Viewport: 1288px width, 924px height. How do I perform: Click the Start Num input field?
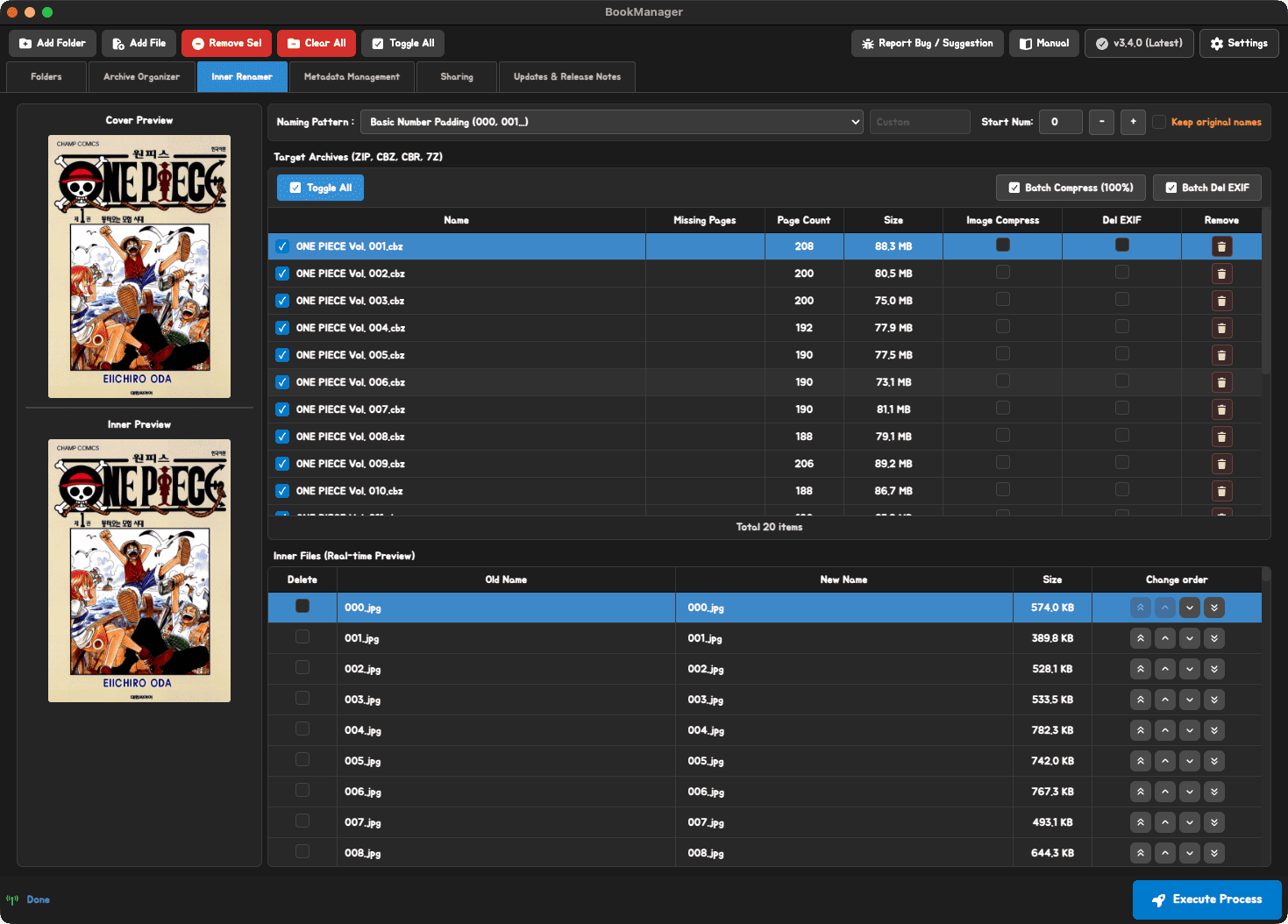click(1061, 122)
